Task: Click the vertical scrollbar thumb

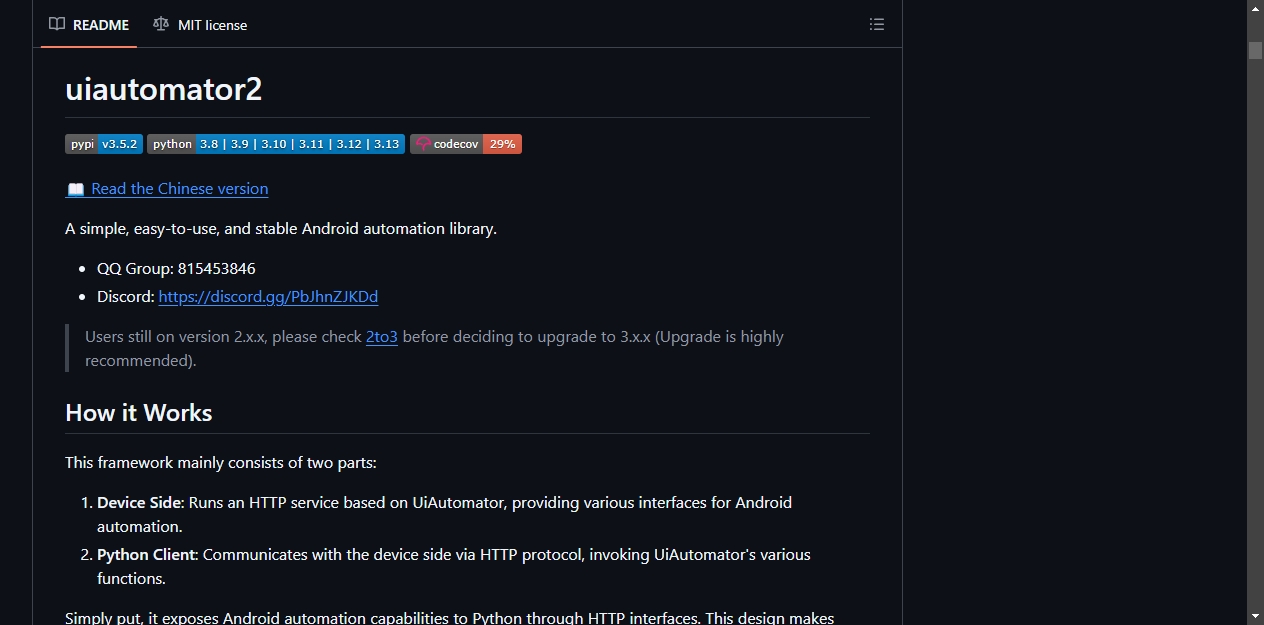Action: pyautogui.click(x=1255, y=50)
